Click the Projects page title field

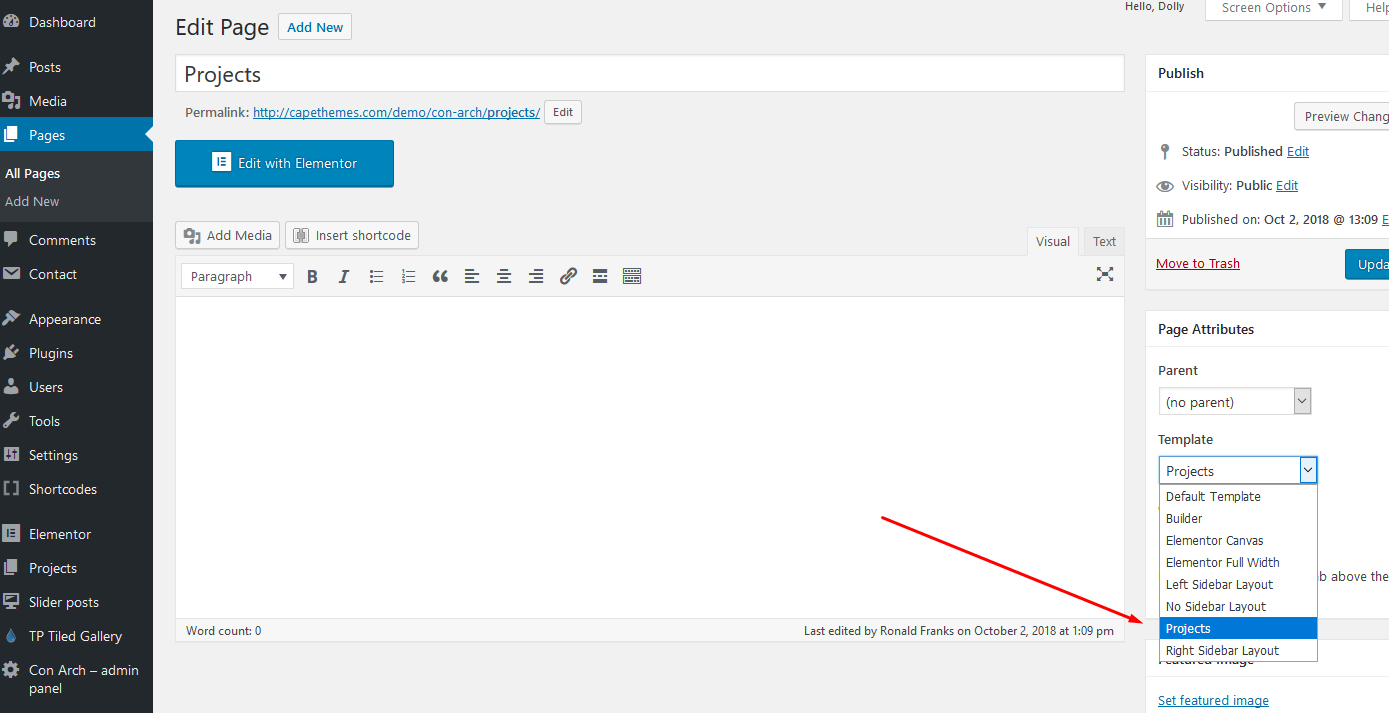point(649,75)
